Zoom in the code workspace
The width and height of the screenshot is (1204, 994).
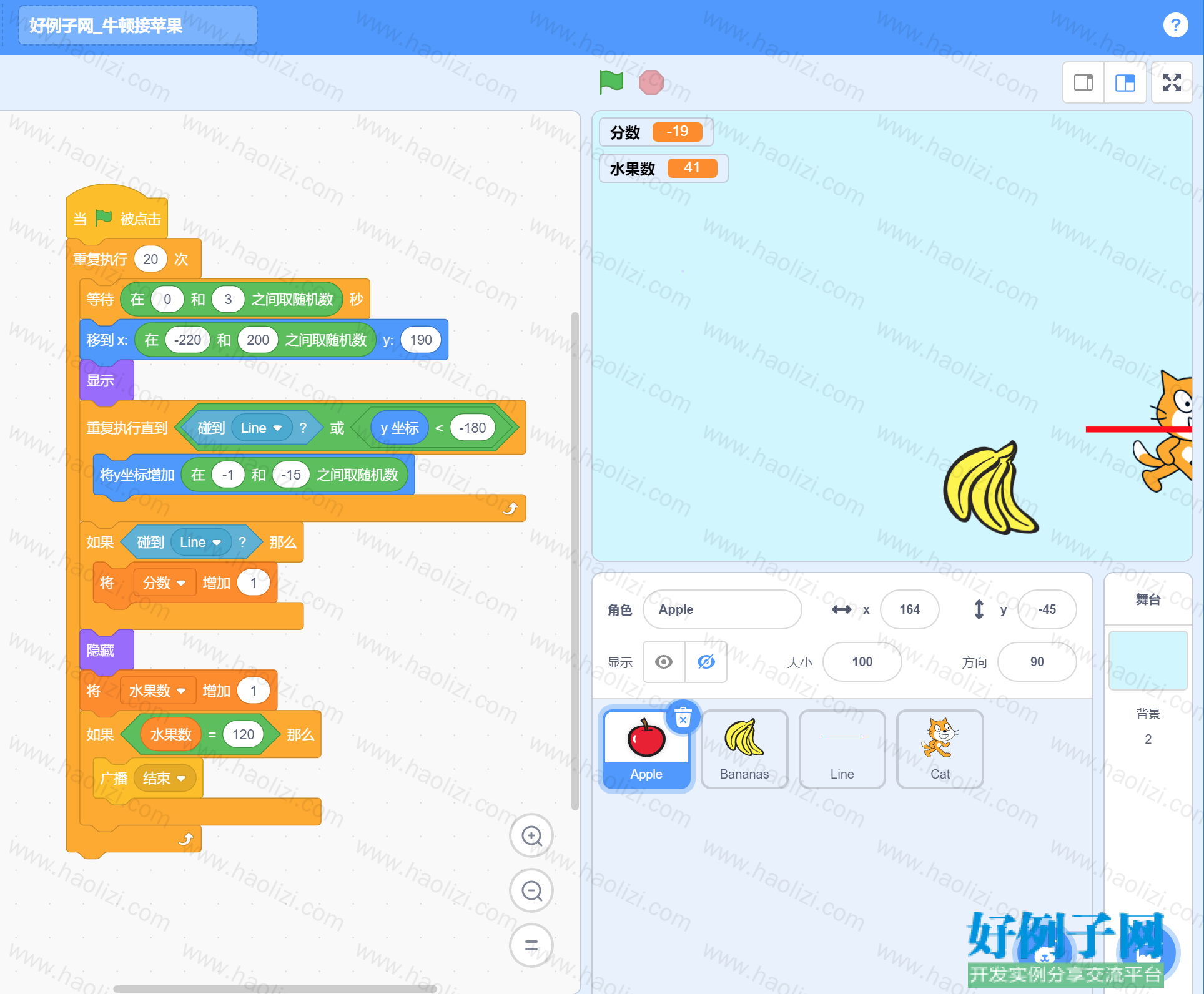pos(531,835)
